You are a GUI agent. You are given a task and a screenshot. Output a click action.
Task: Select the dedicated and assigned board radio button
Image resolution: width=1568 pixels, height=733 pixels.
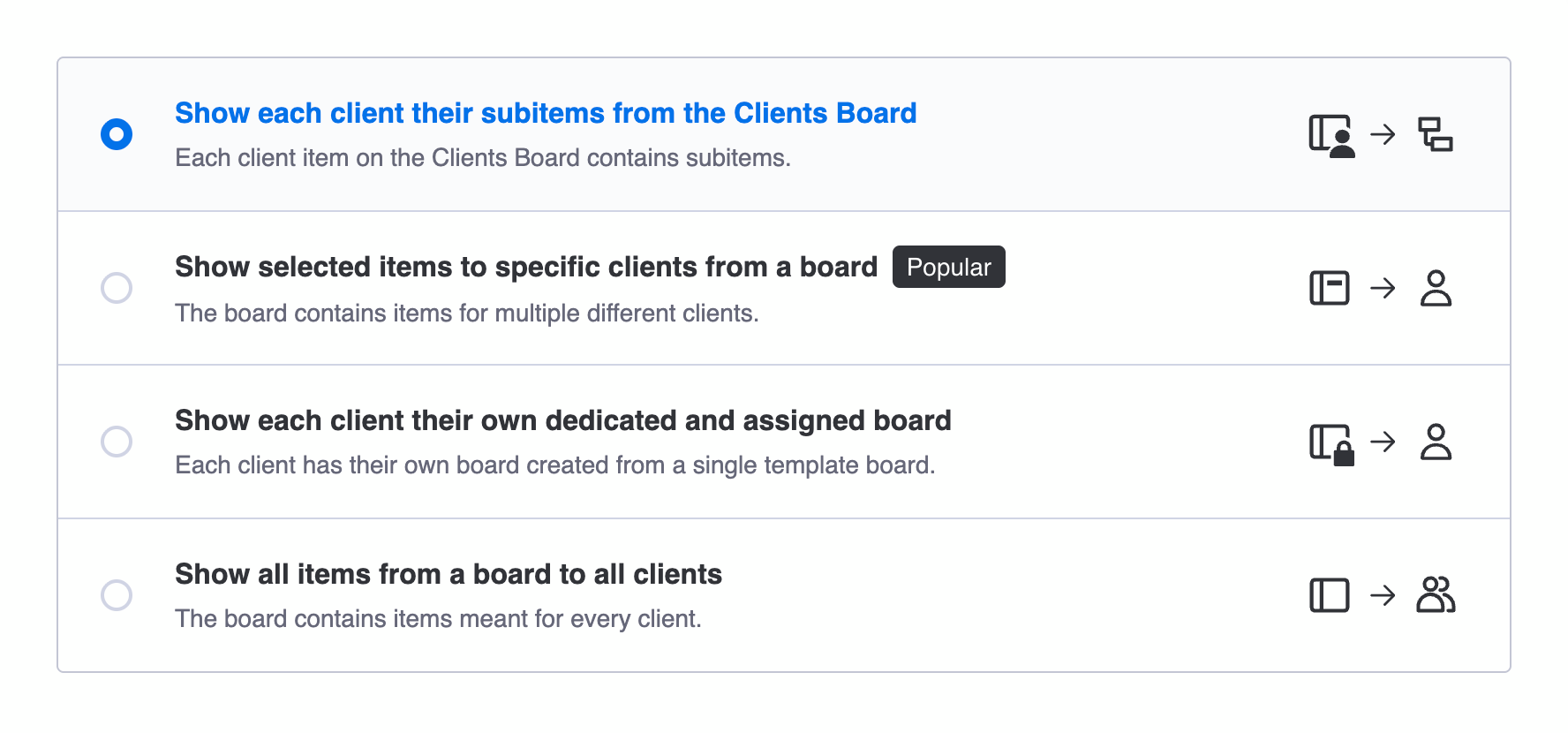117,442
